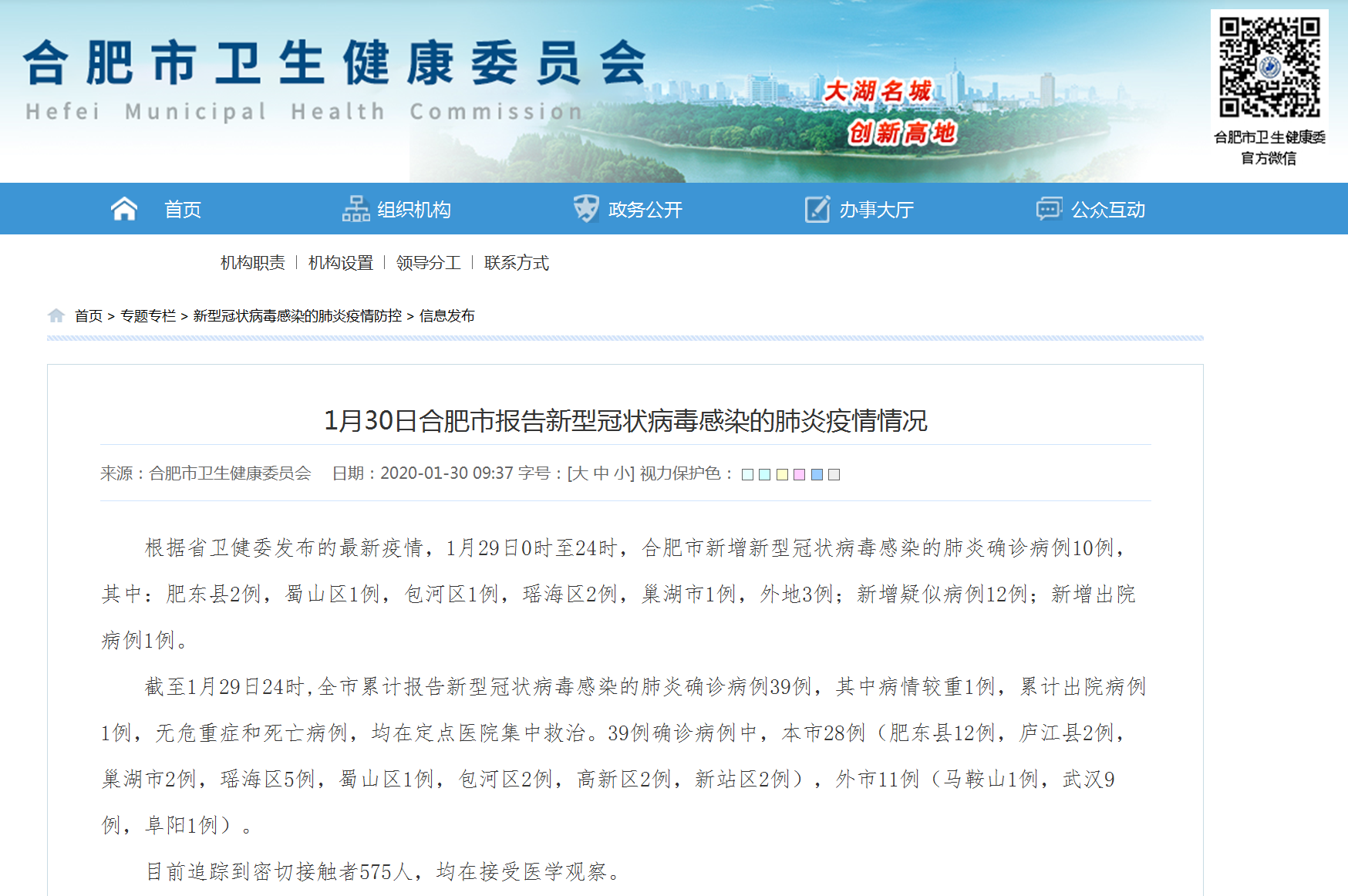
Task: Click the source text 来源：合肥市卫生健康委员会
Action: pyautogui.click(x=206, y=473)
